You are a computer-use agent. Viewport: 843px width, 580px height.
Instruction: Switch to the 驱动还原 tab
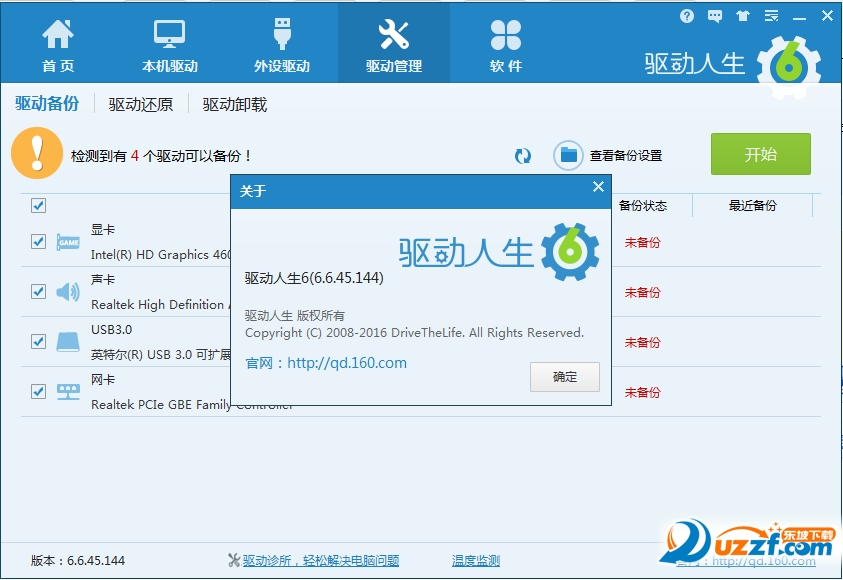pyautogui.click(x=140, y=103)
